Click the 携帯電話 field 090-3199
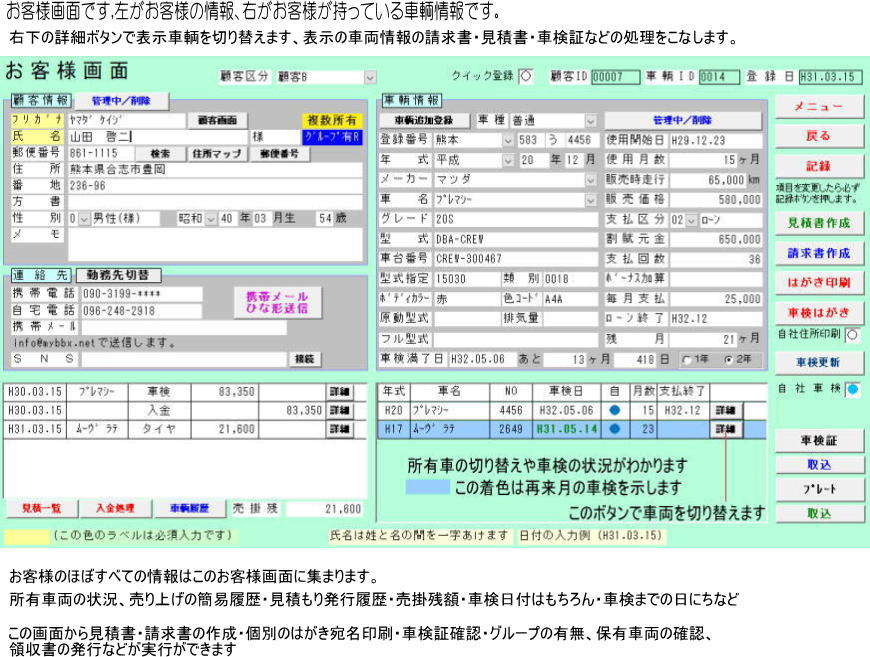 (x=141, y=294)
